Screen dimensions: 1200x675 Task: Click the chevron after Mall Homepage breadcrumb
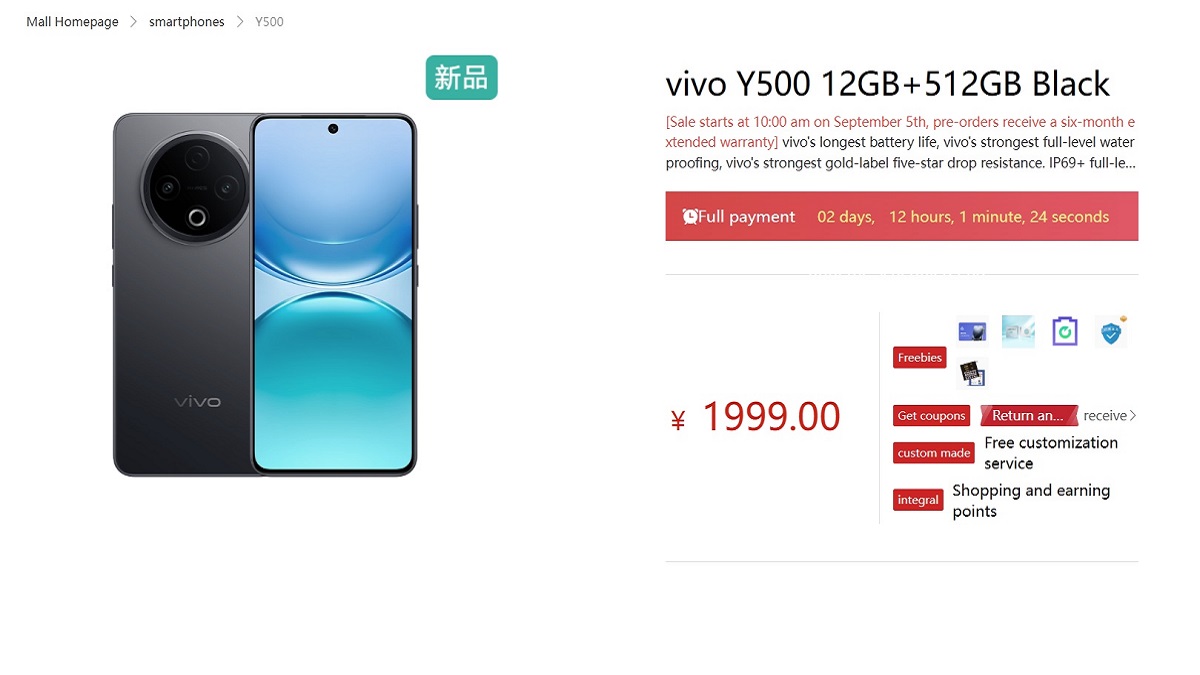pos(134,22)
